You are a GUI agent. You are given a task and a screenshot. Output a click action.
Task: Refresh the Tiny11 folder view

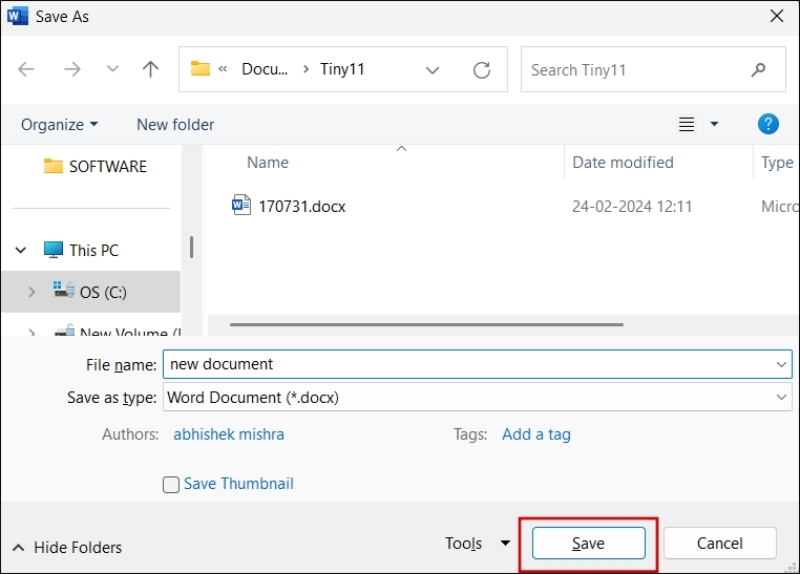[x=482, y=70]
